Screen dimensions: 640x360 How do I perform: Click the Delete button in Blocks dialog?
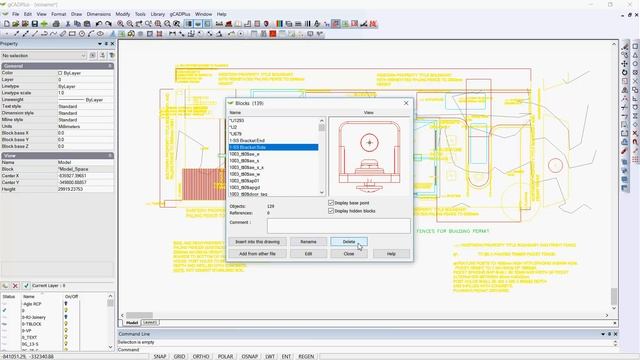[x=349, y=242]
